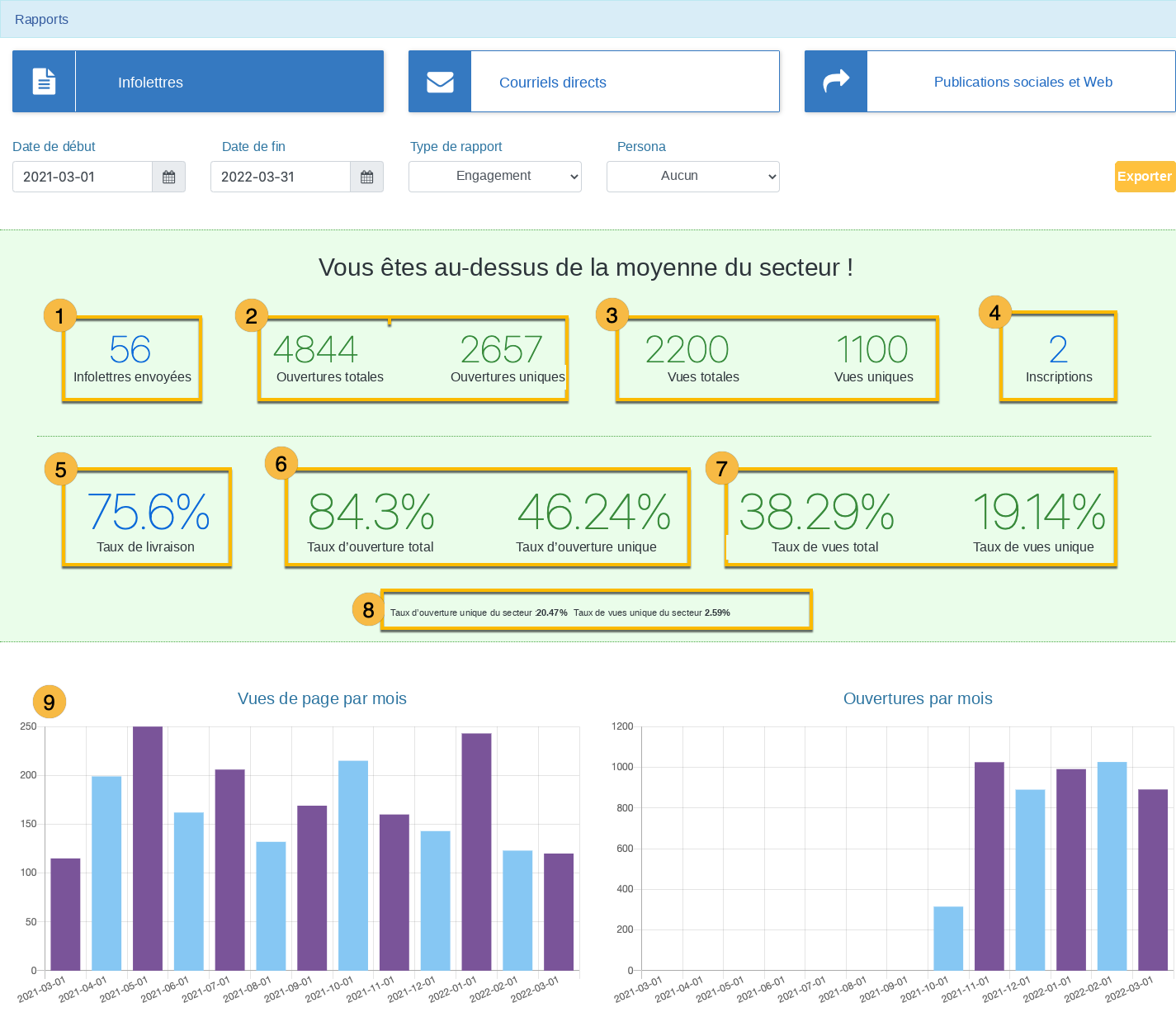The image size is (1176, 1017).
Task: Click the numbered marker 9 badge
Action: click(50, 702)
